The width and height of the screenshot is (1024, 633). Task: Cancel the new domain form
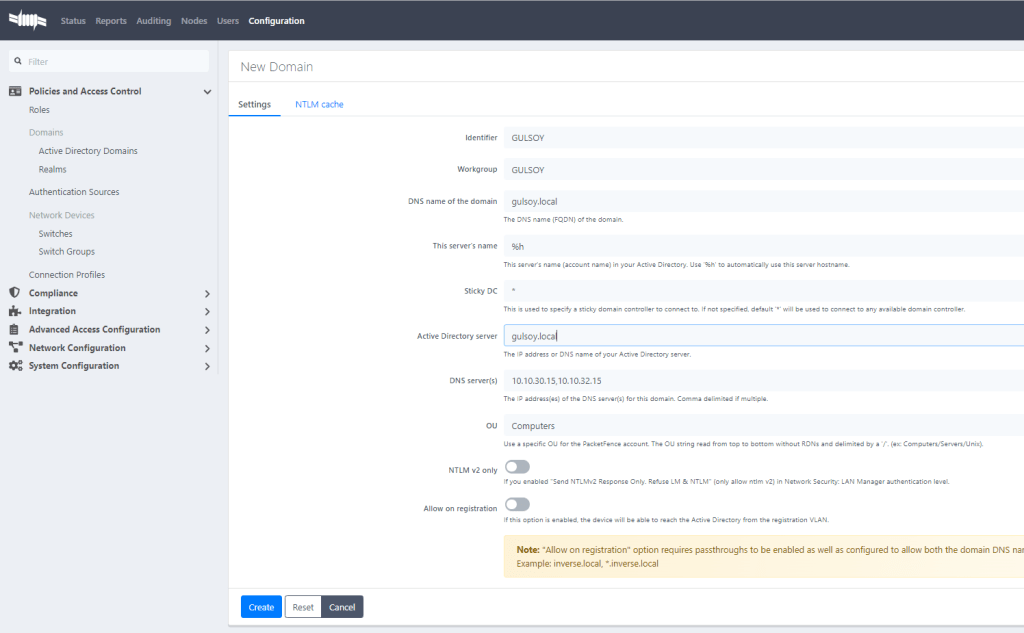tap(342, 607)
